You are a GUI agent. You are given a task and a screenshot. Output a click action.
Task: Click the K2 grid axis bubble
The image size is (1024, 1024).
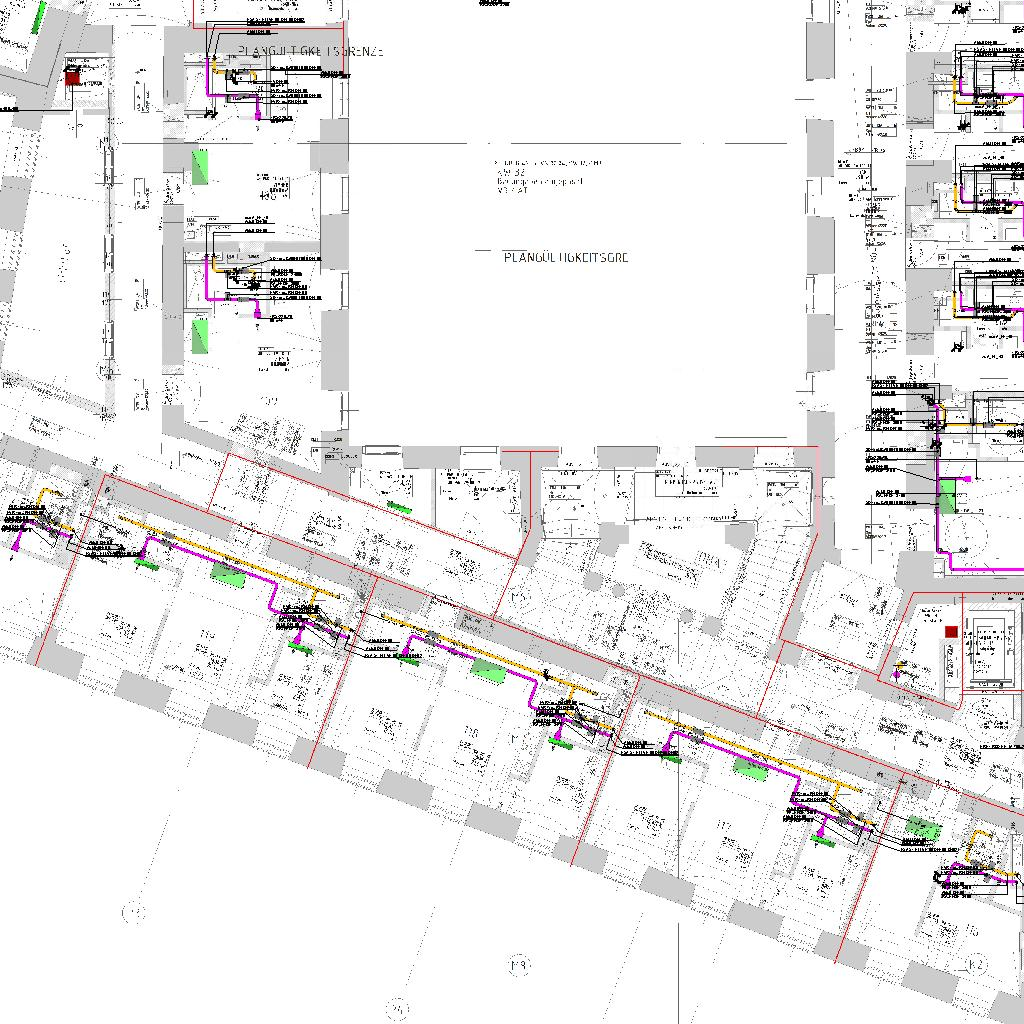pos(976,965)
